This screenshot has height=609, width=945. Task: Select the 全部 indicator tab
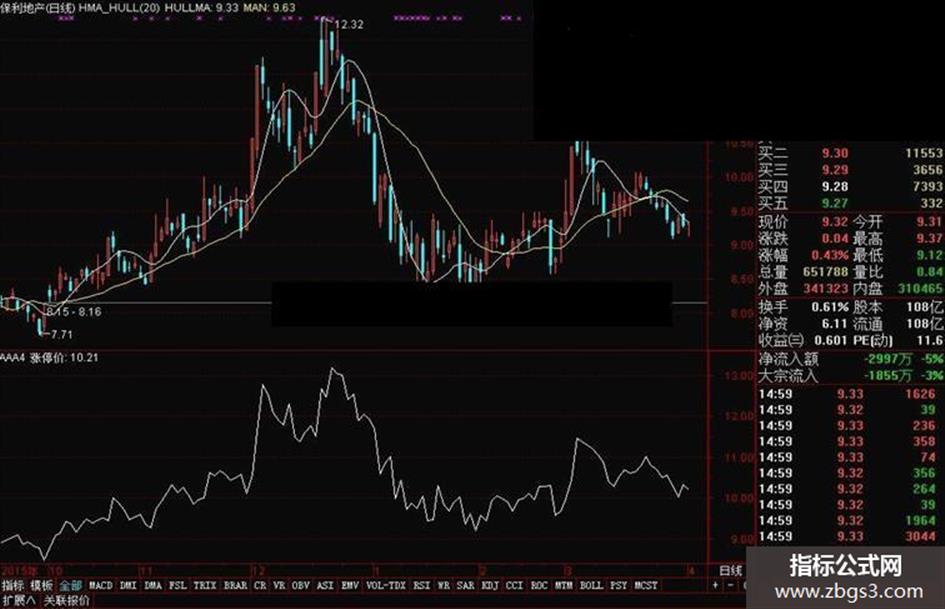point(71,585)
